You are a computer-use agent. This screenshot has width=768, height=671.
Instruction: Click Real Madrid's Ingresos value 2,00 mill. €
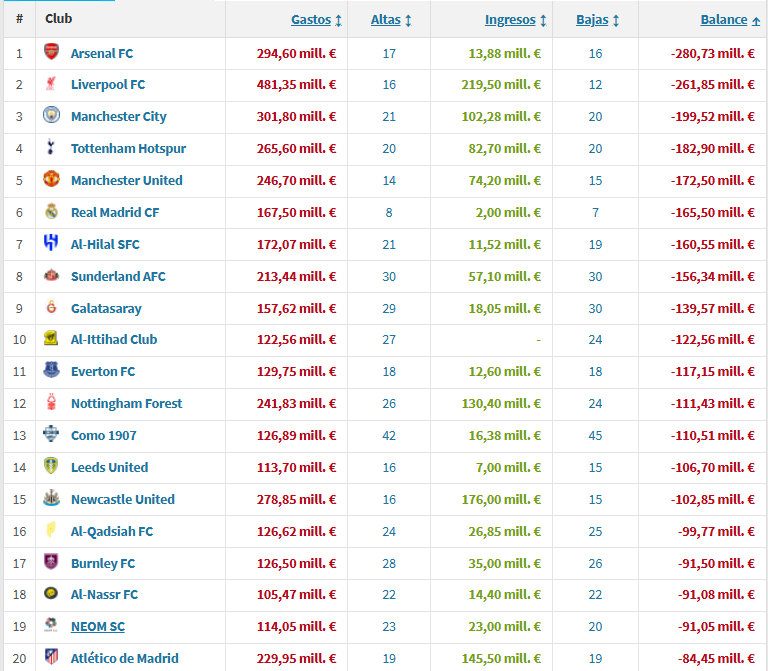(508, 213)
